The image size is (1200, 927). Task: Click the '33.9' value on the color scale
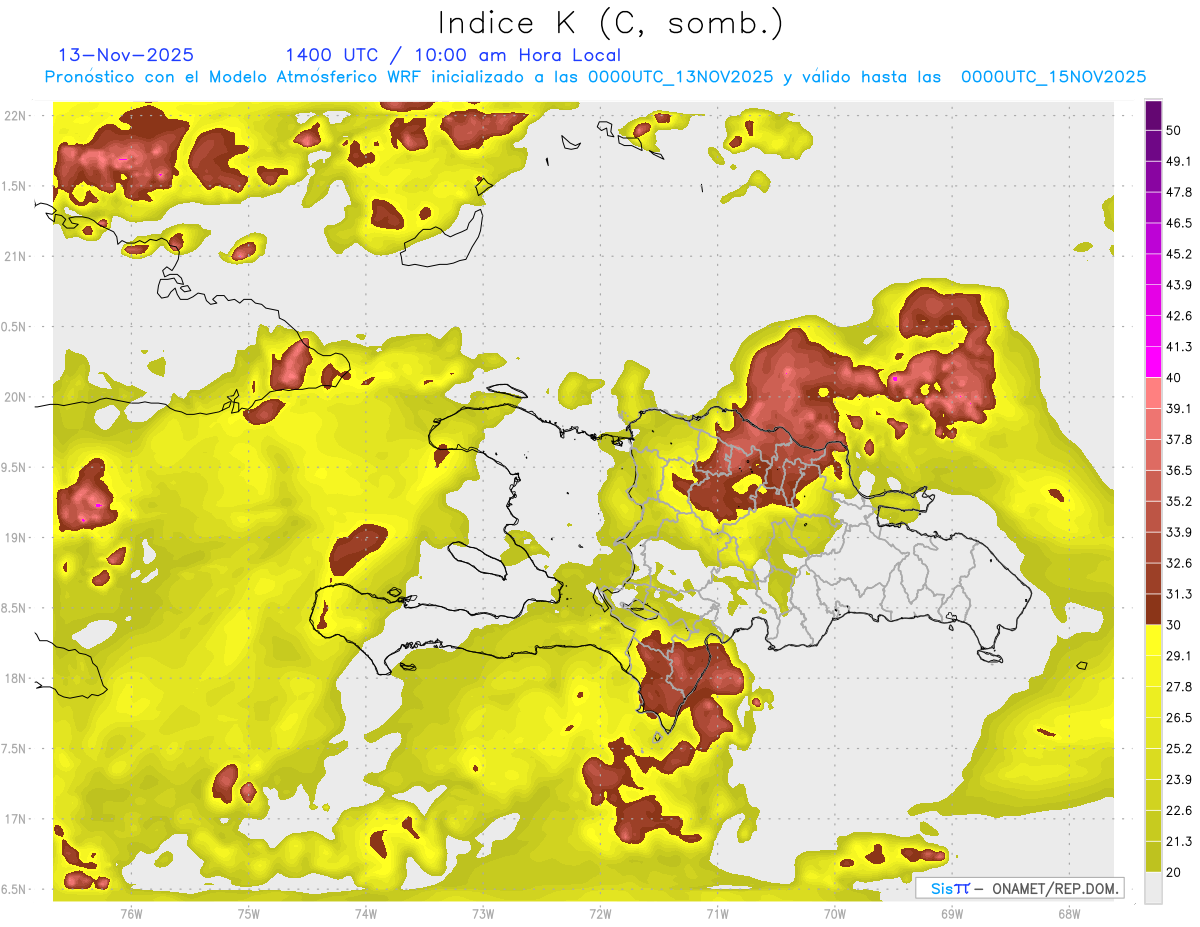click(1178, 532)
